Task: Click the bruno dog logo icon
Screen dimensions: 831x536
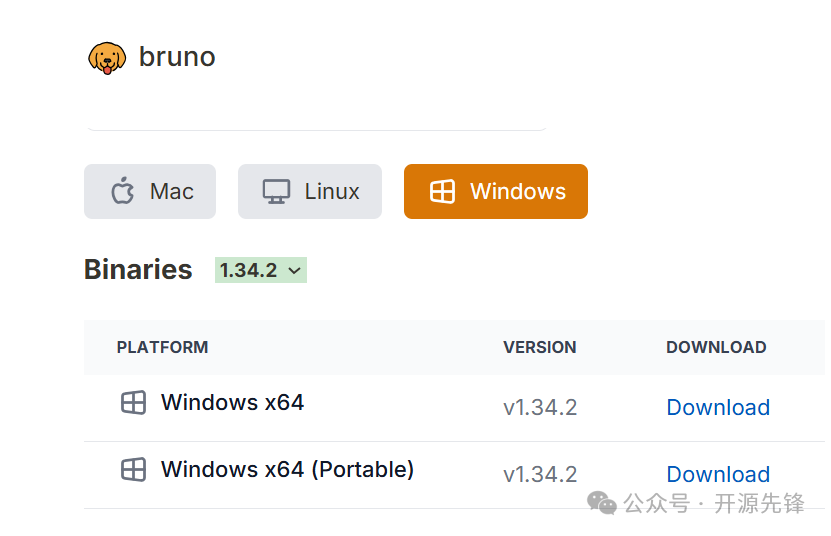Action: point(107,58)
